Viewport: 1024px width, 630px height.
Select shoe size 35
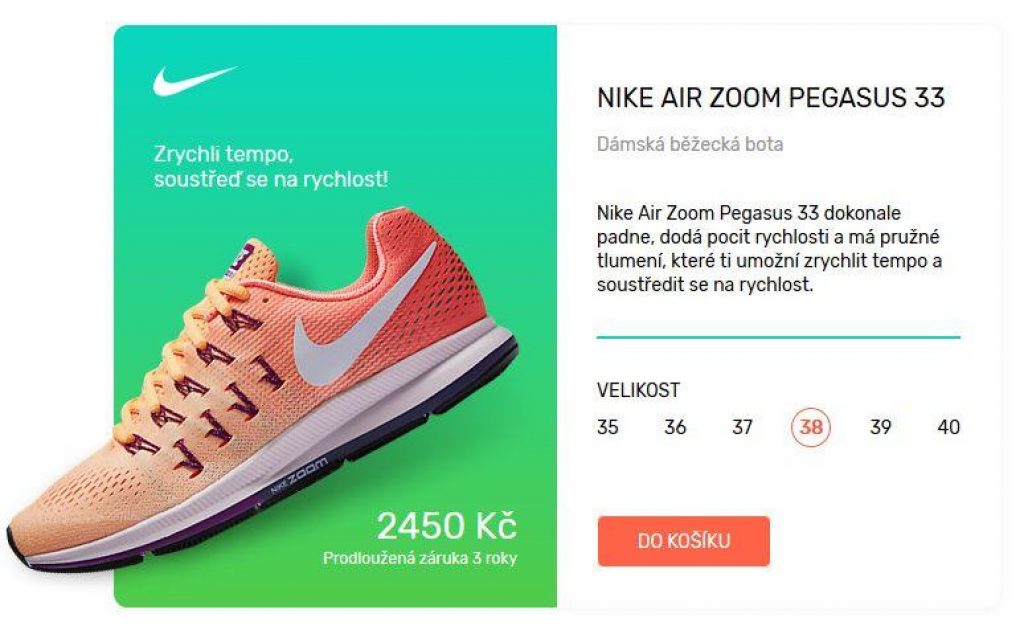(607, 427)
